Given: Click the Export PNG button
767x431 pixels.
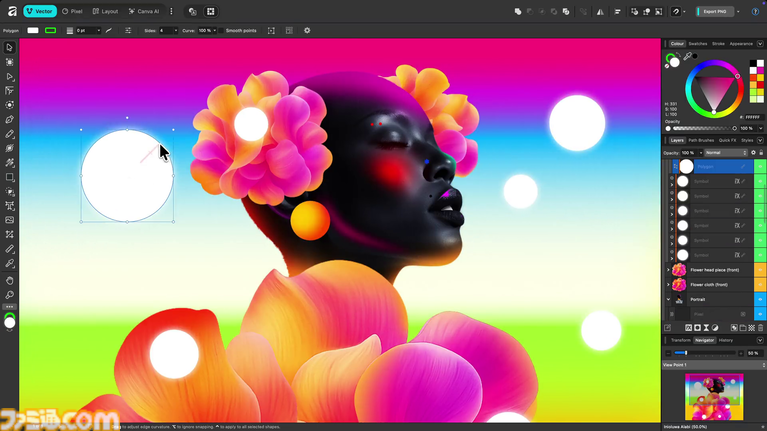Looking at the screenshot, I should (714, 11).
